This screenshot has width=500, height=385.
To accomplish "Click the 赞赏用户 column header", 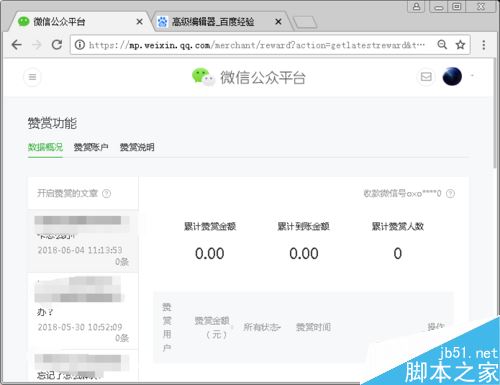I will click(167, 327).
